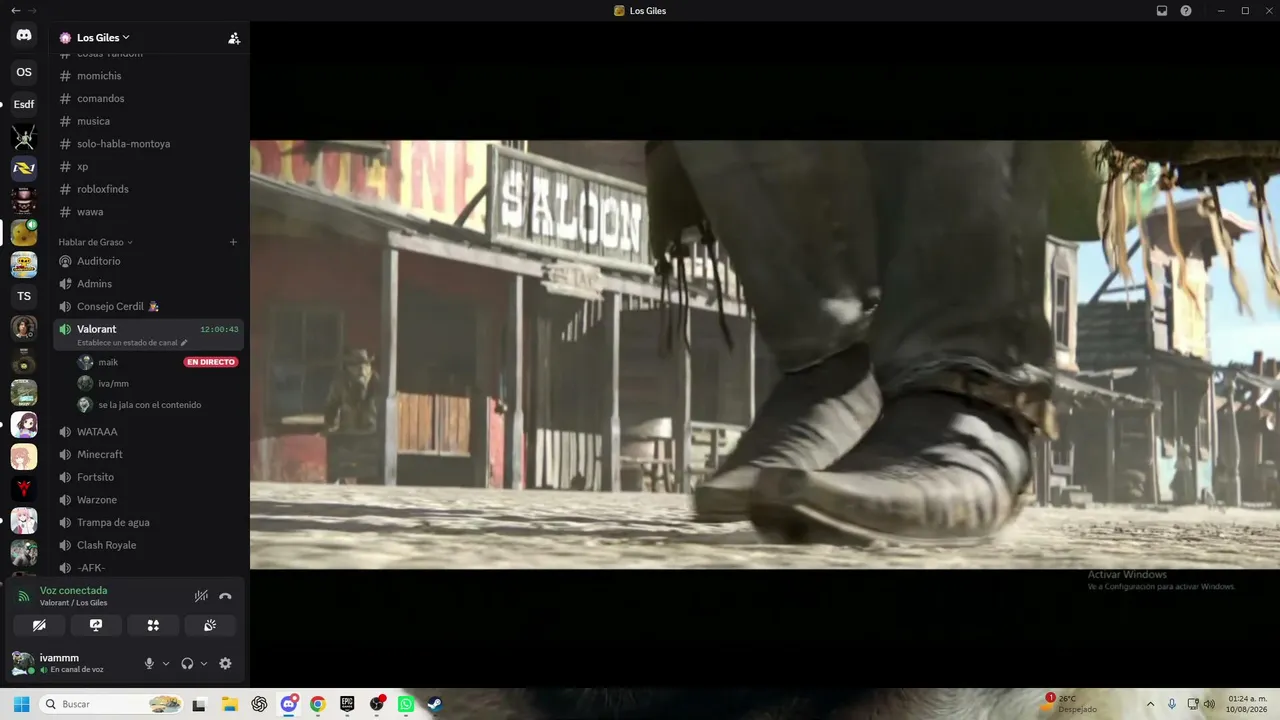Join the Fortsito voice channel
Image resolution: width=1280 pixels, height=720 pixels.
pos(149,477)
